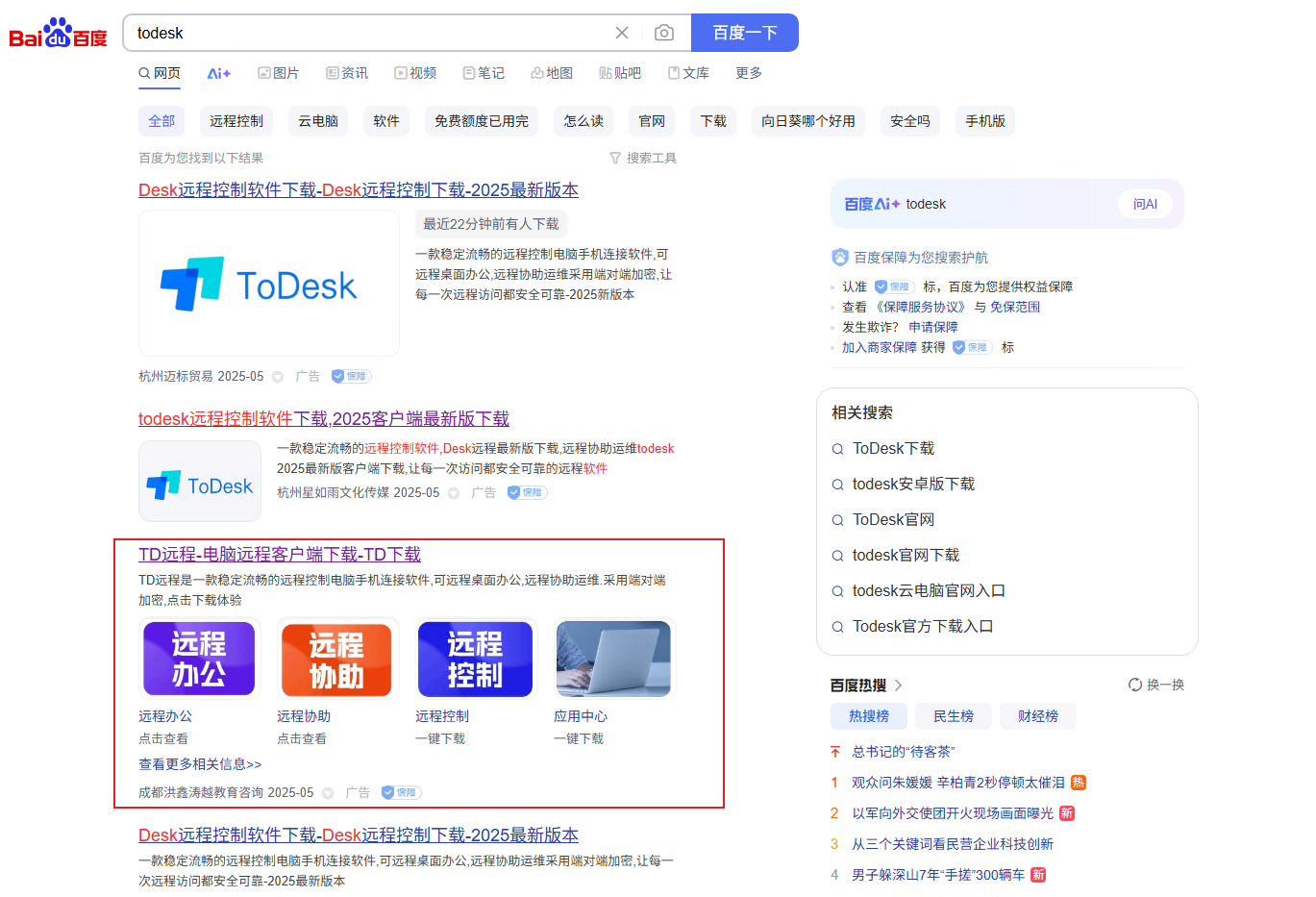1316x897 pixels.
Task: Click the 远程控制 blue tile image
Action: [x=476, y=659]
